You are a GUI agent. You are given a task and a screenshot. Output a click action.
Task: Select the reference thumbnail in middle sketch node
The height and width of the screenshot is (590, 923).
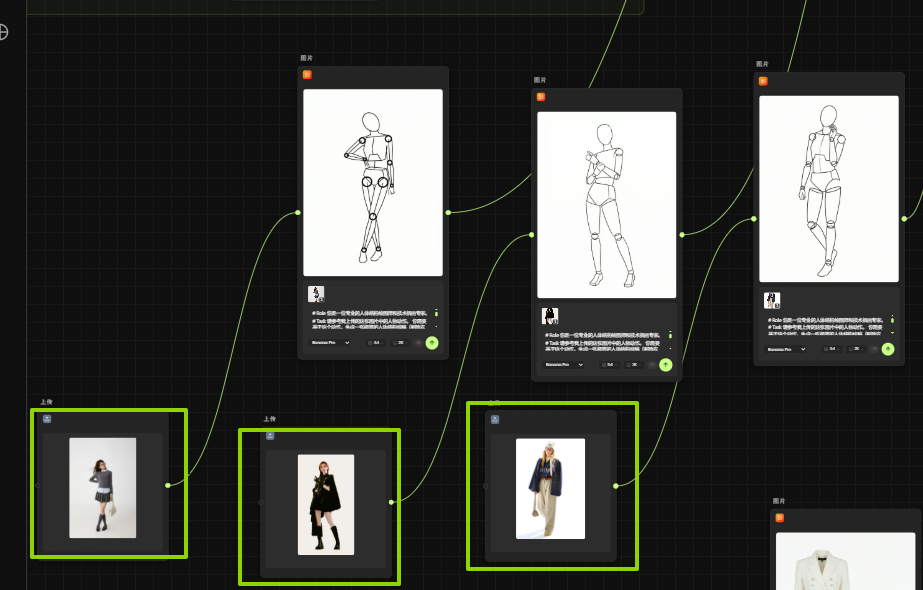click(x=550, y=316)
